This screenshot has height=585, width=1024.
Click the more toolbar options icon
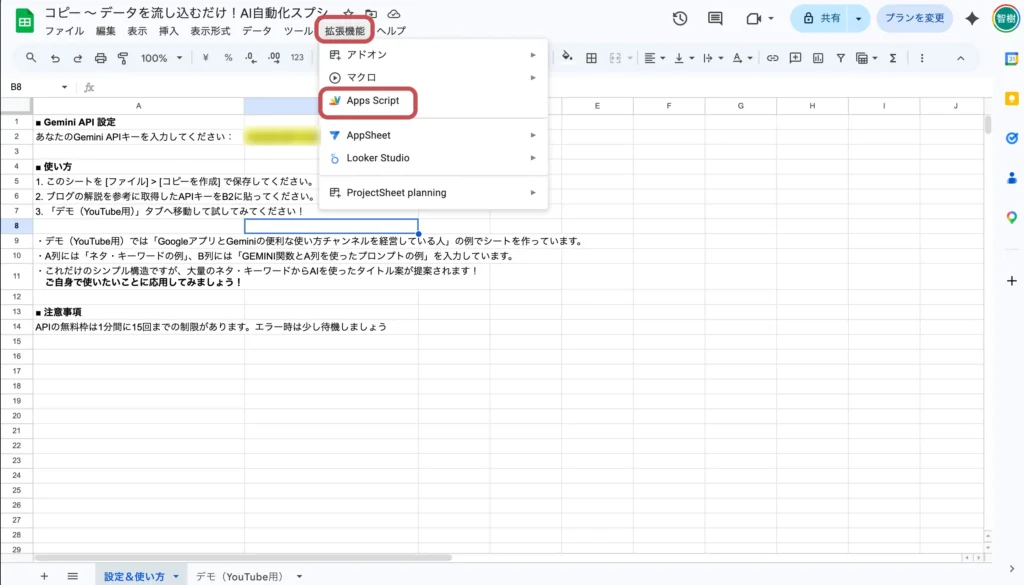[x=921, y=58]
